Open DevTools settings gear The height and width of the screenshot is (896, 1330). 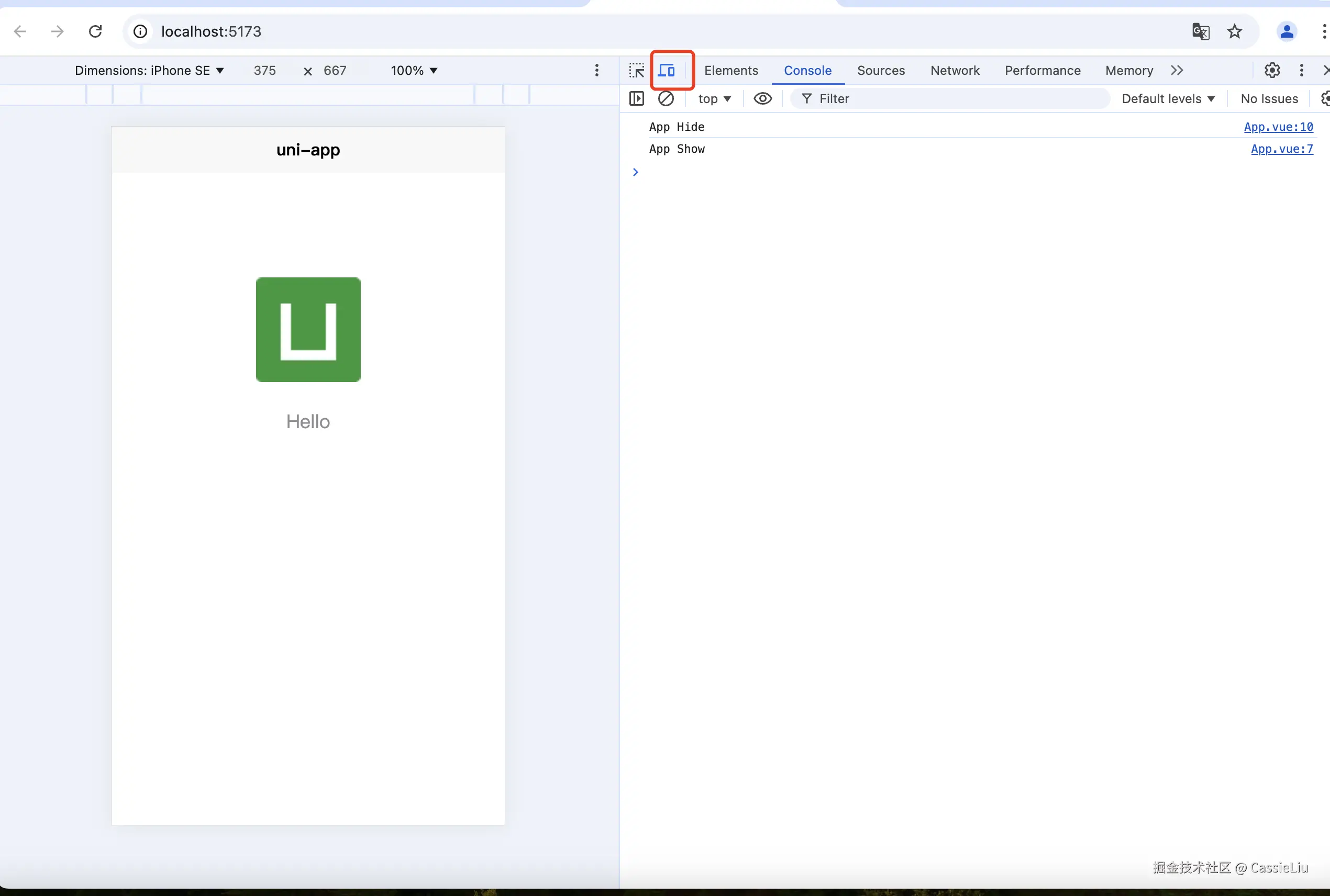coord(1272,70)
